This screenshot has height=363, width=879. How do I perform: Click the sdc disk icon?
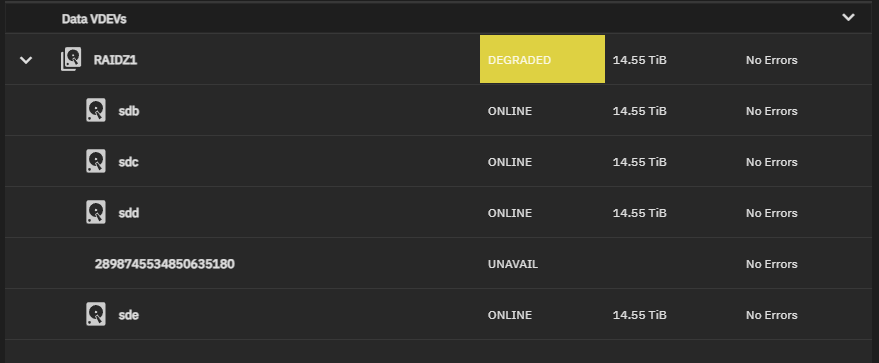[x=96, y=161]
